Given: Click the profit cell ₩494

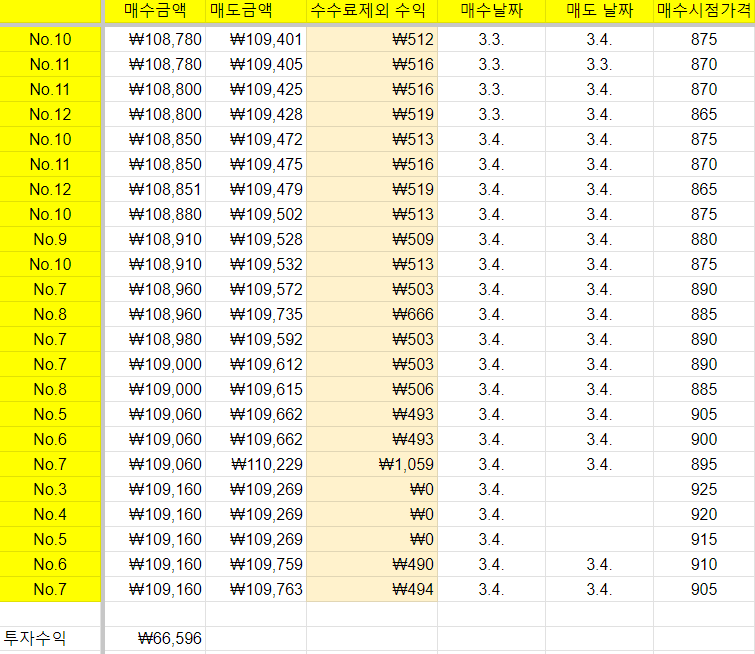Looking at the screenshot, I should click(x=372, y=590).
